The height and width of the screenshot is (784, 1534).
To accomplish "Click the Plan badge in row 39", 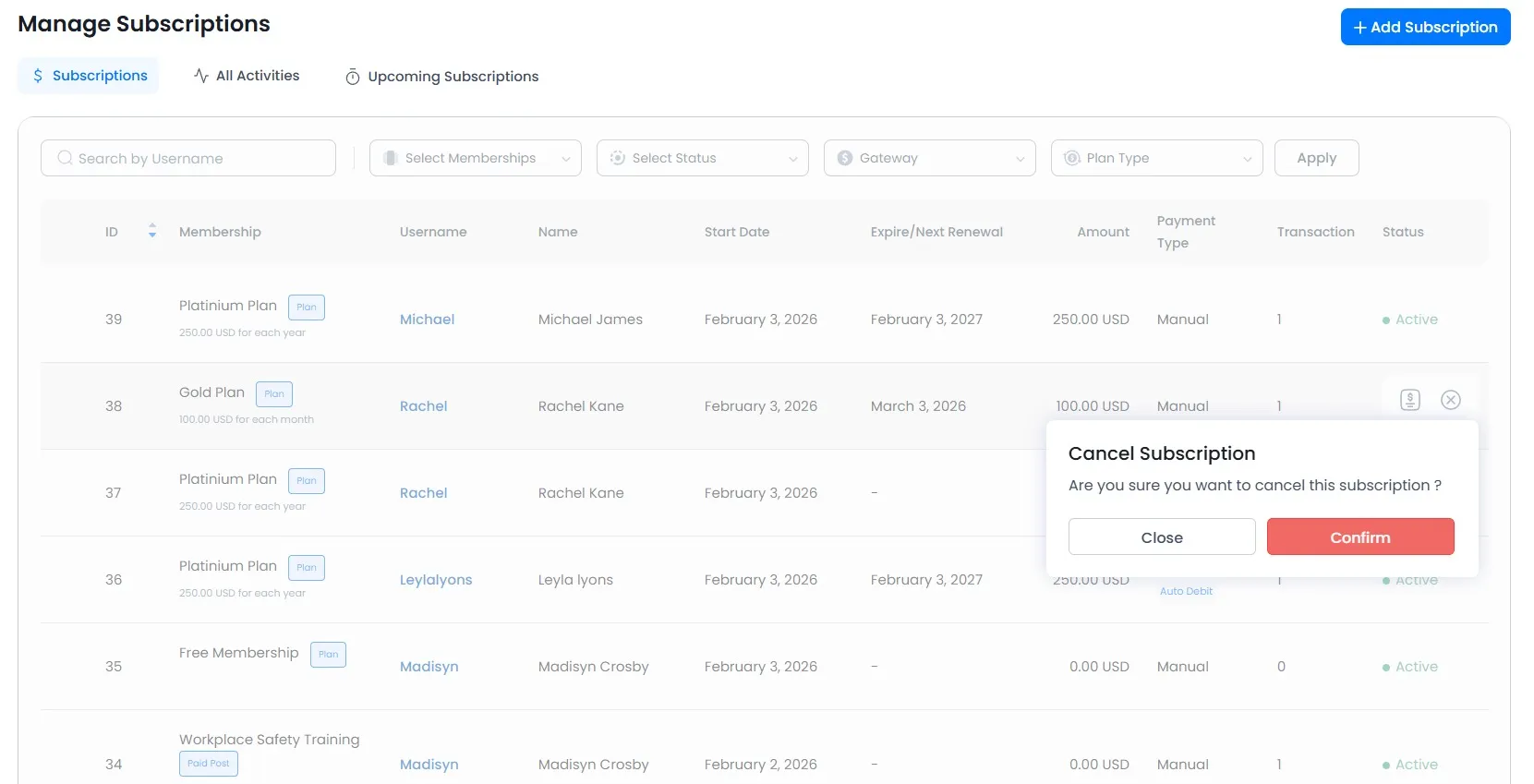I will [x=307, y=308].
